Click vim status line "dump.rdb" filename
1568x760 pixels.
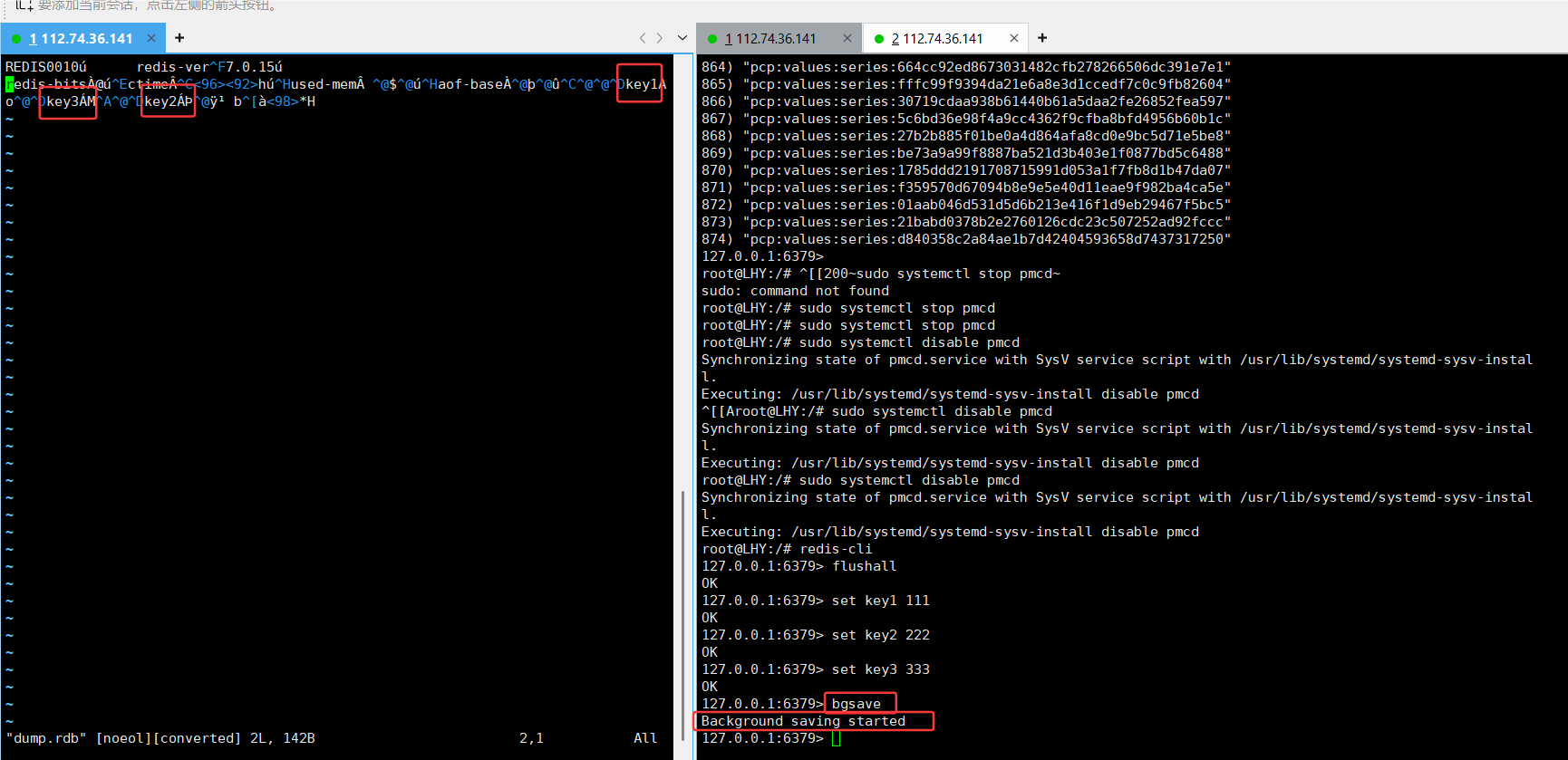pos(46,738)
